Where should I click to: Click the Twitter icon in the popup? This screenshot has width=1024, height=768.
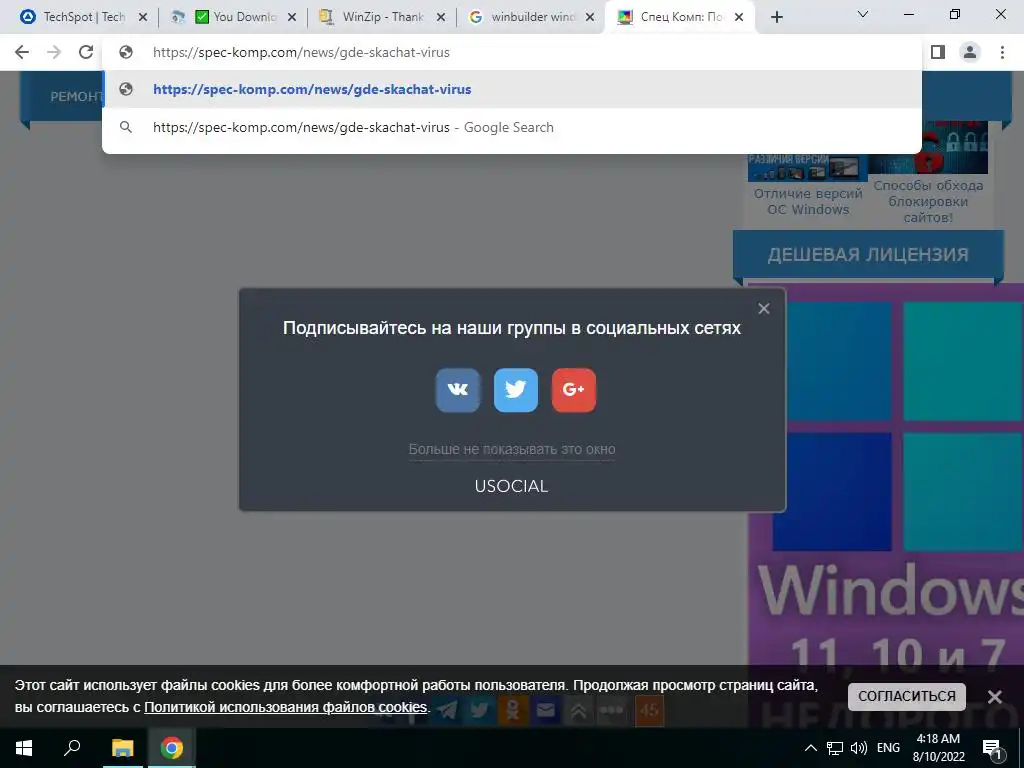(515, 390)
